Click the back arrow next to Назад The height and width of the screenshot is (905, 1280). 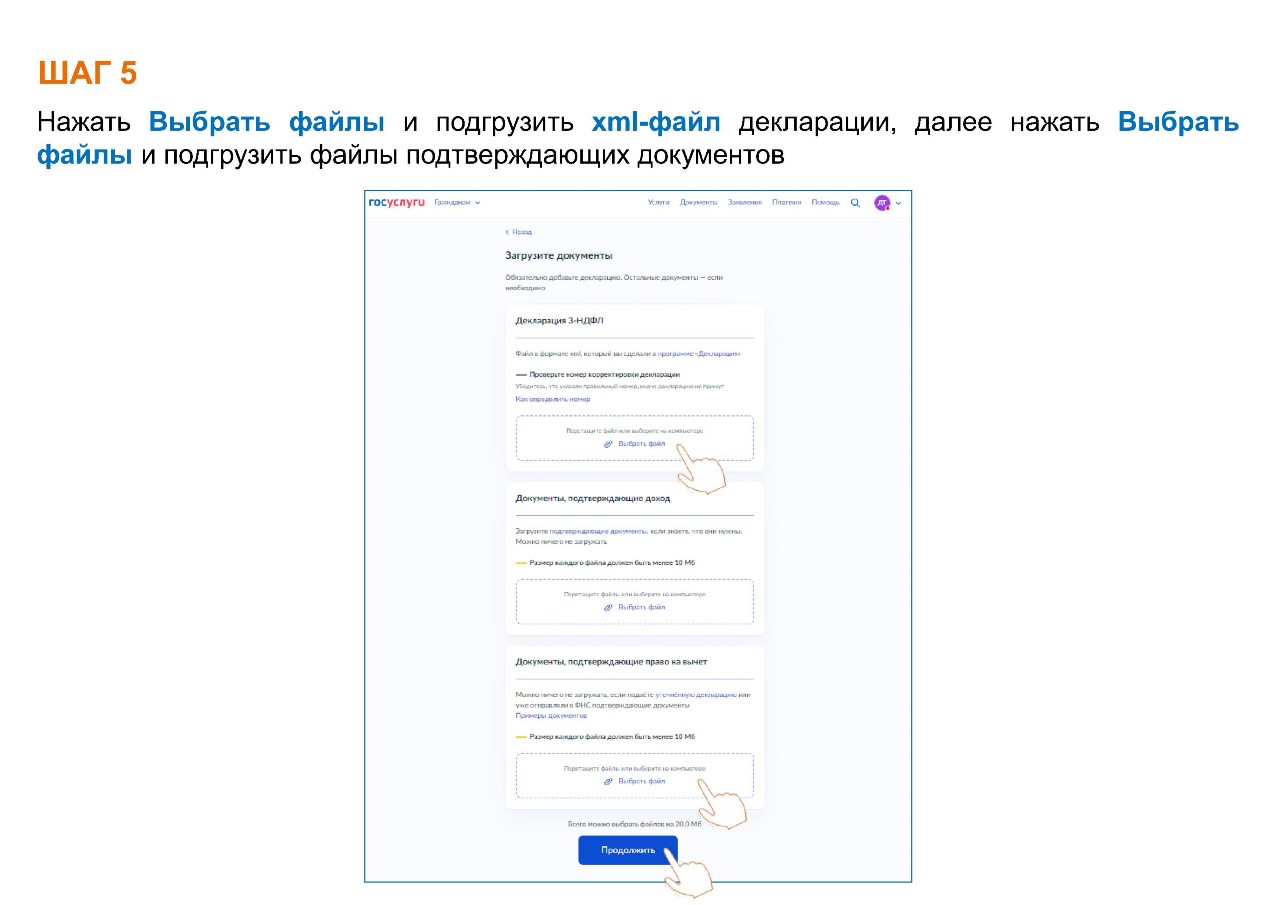[x=507, y=232]
